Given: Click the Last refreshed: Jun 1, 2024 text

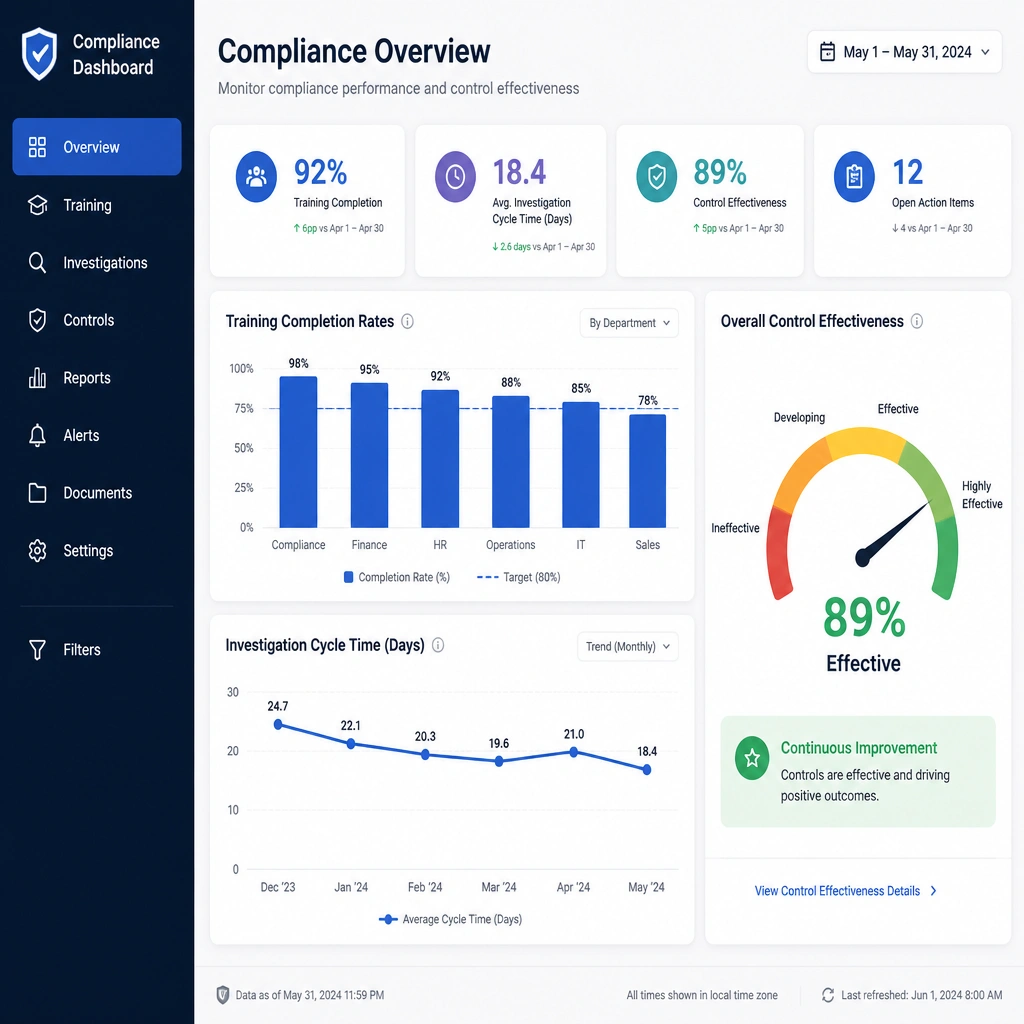Looking at the screenshot, I should coord(921,995).
